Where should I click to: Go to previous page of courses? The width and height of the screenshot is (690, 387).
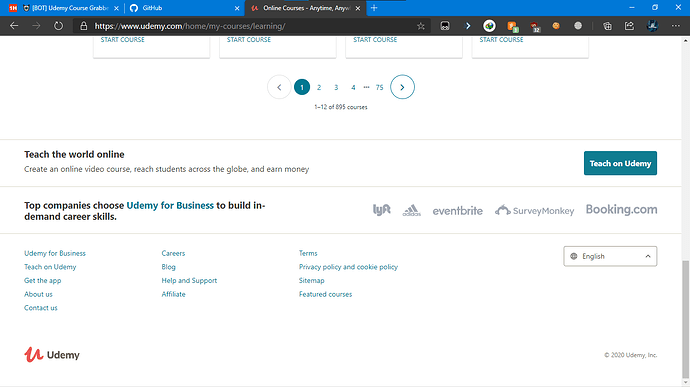[x=279, y=87]
